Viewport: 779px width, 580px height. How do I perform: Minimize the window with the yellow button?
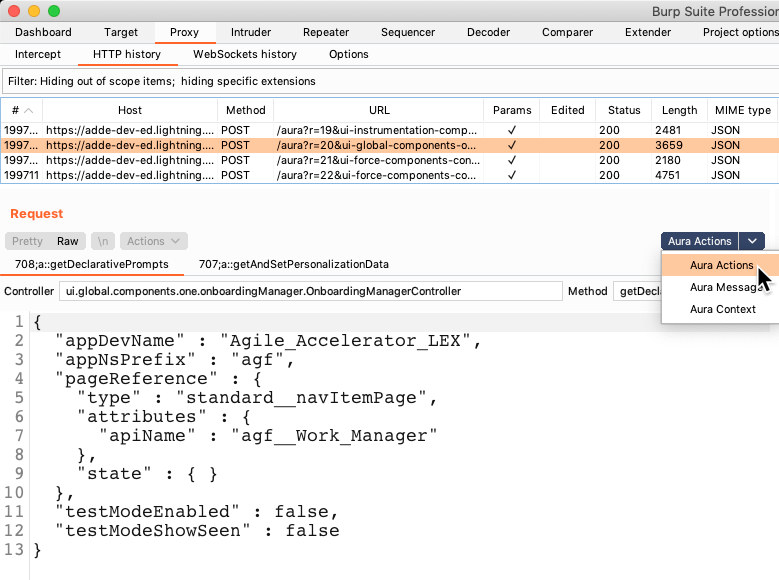pos(34,11)
